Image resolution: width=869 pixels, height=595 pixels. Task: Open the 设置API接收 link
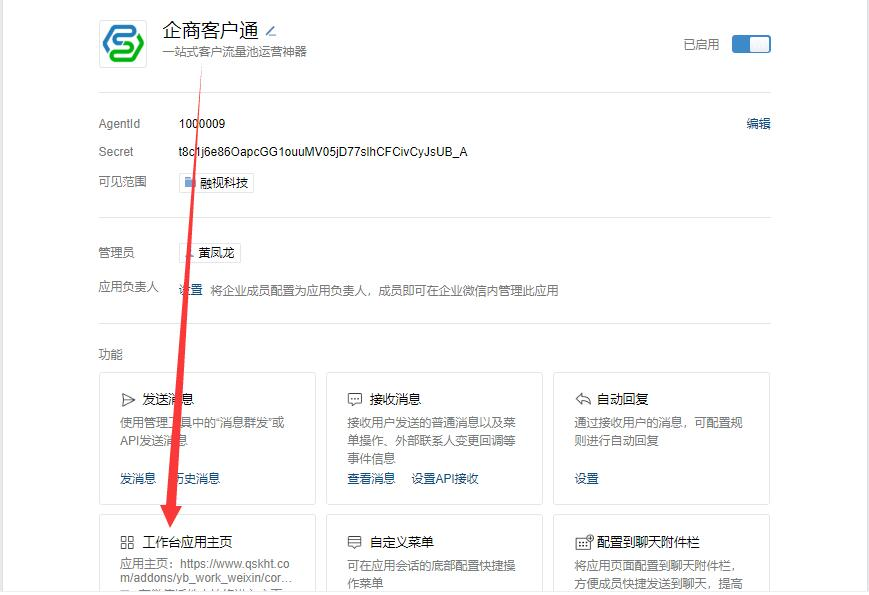pyautogui.click(x=445, y=479)
